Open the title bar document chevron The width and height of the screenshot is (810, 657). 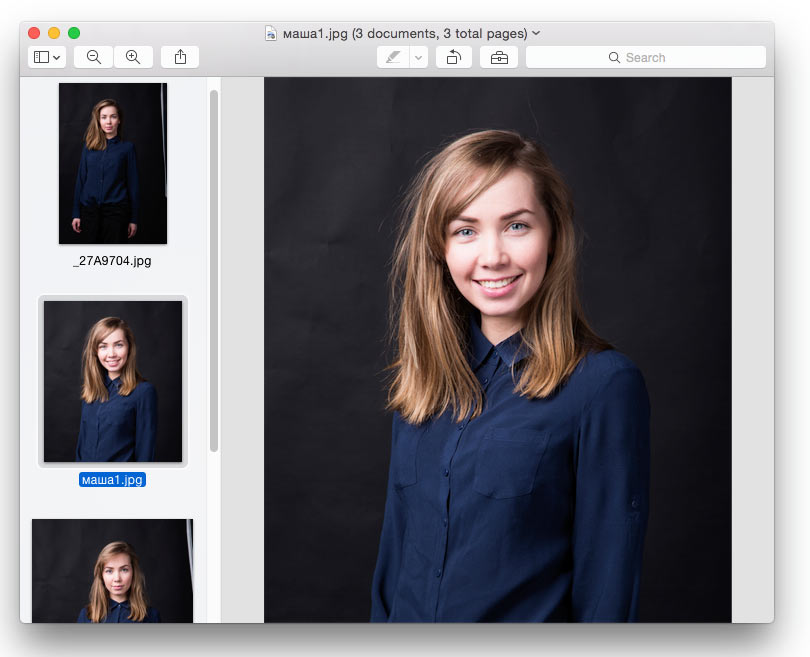(536, 33)
